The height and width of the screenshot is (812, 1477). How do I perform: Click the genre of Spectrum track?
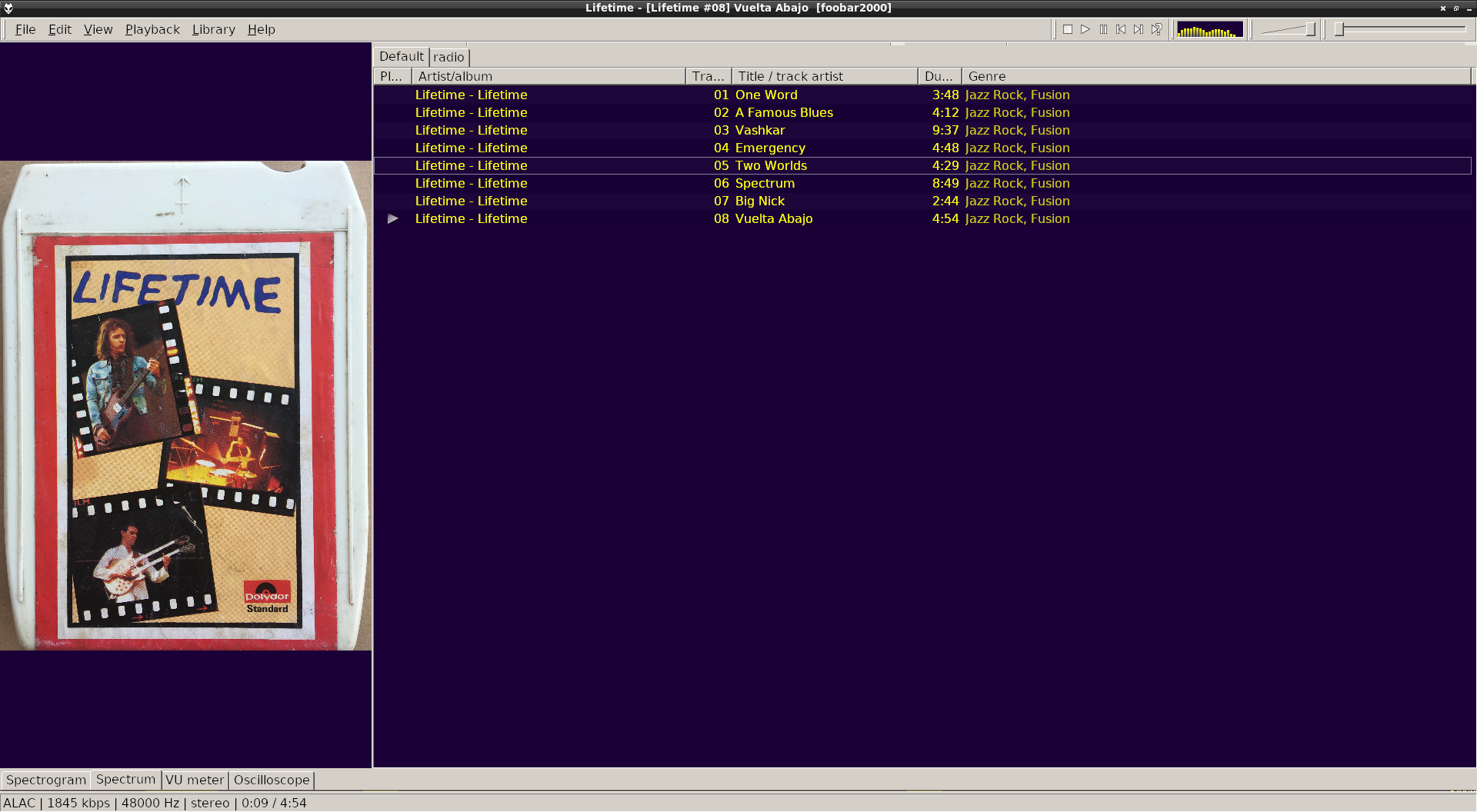point(1017,183)
